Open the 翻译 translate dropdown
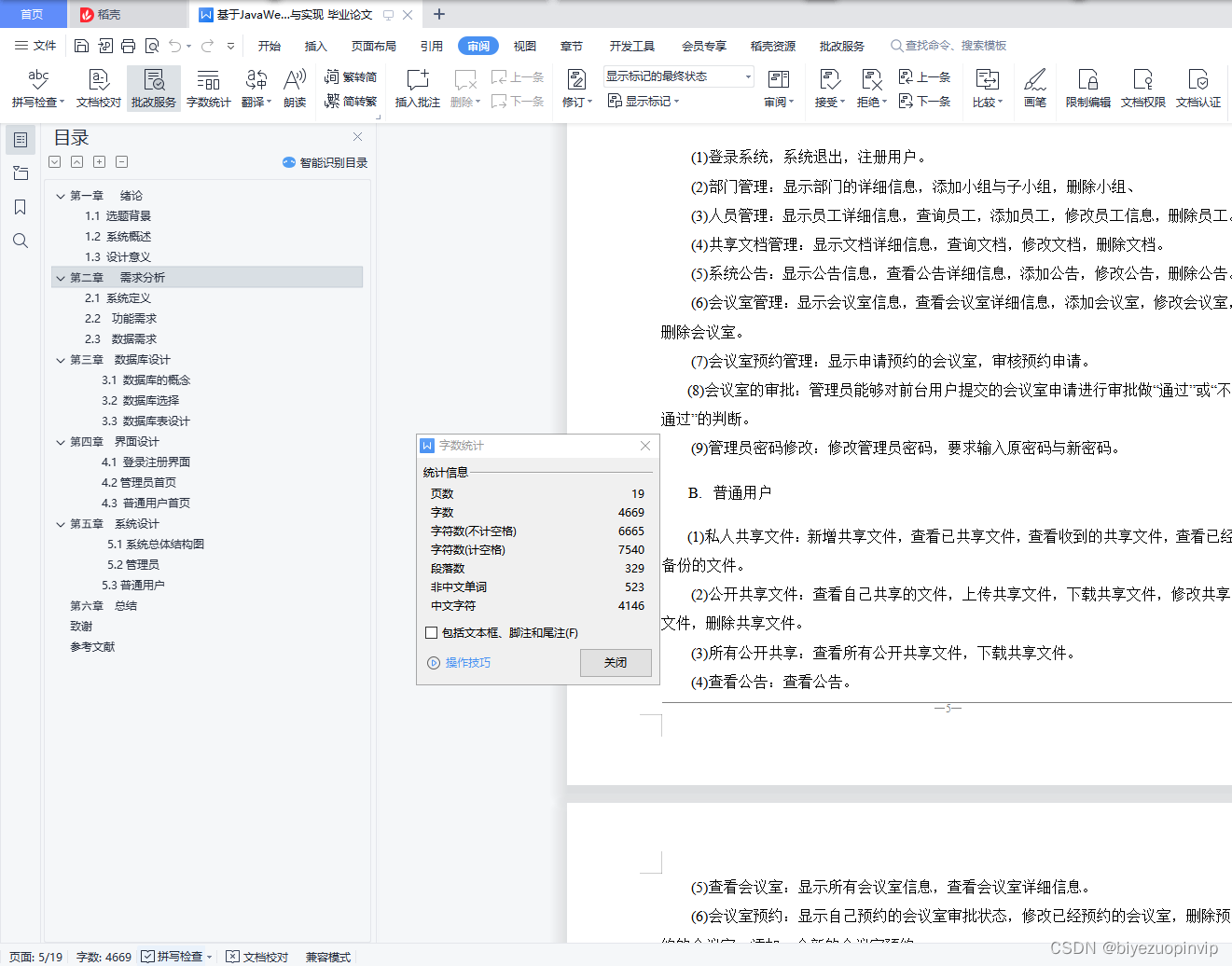This screenshot has width=1232, height=966. pos(256,102)
